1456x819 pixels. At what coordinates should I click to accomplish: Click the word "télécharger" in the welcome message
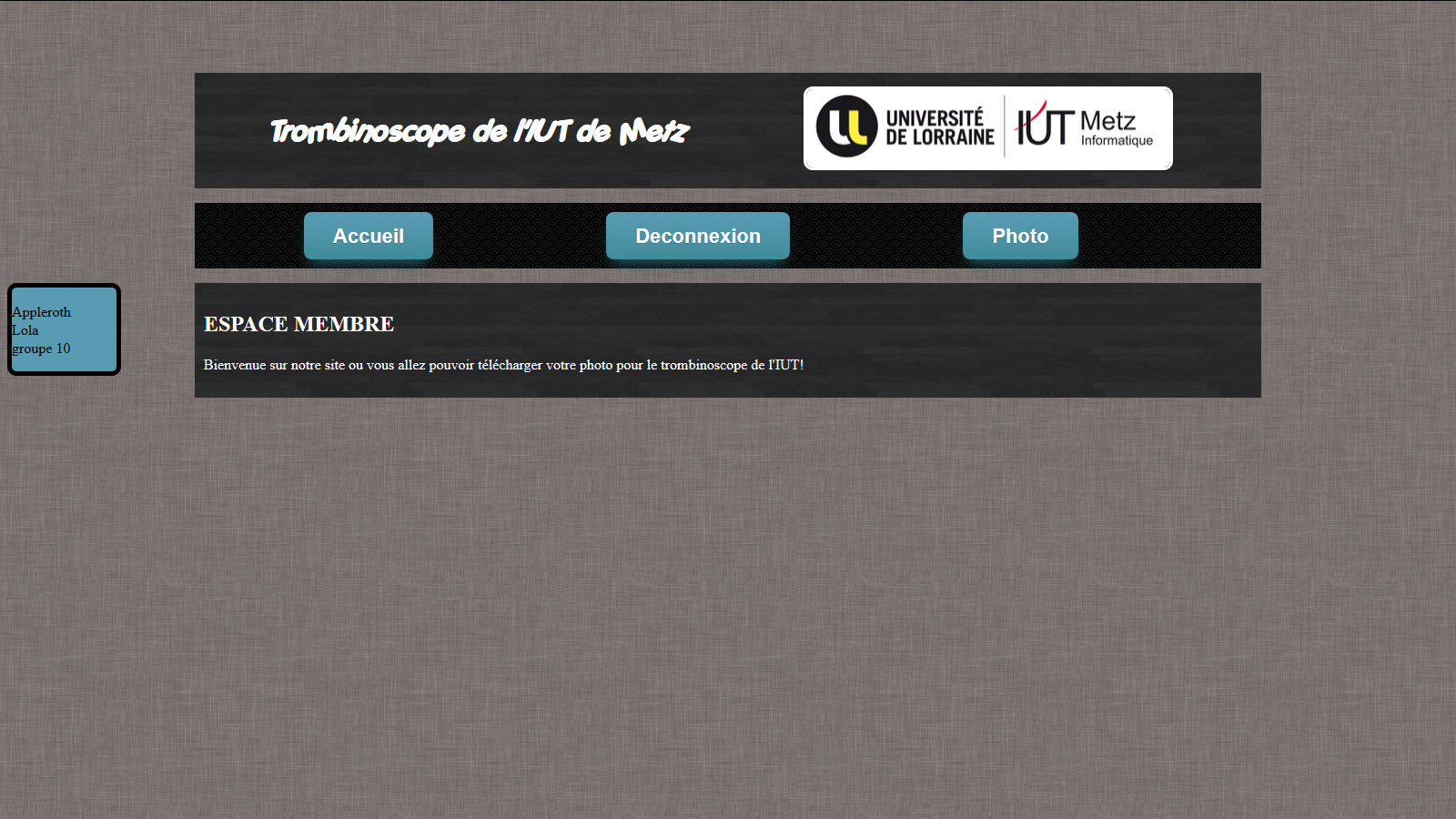[x=510, y=365]
